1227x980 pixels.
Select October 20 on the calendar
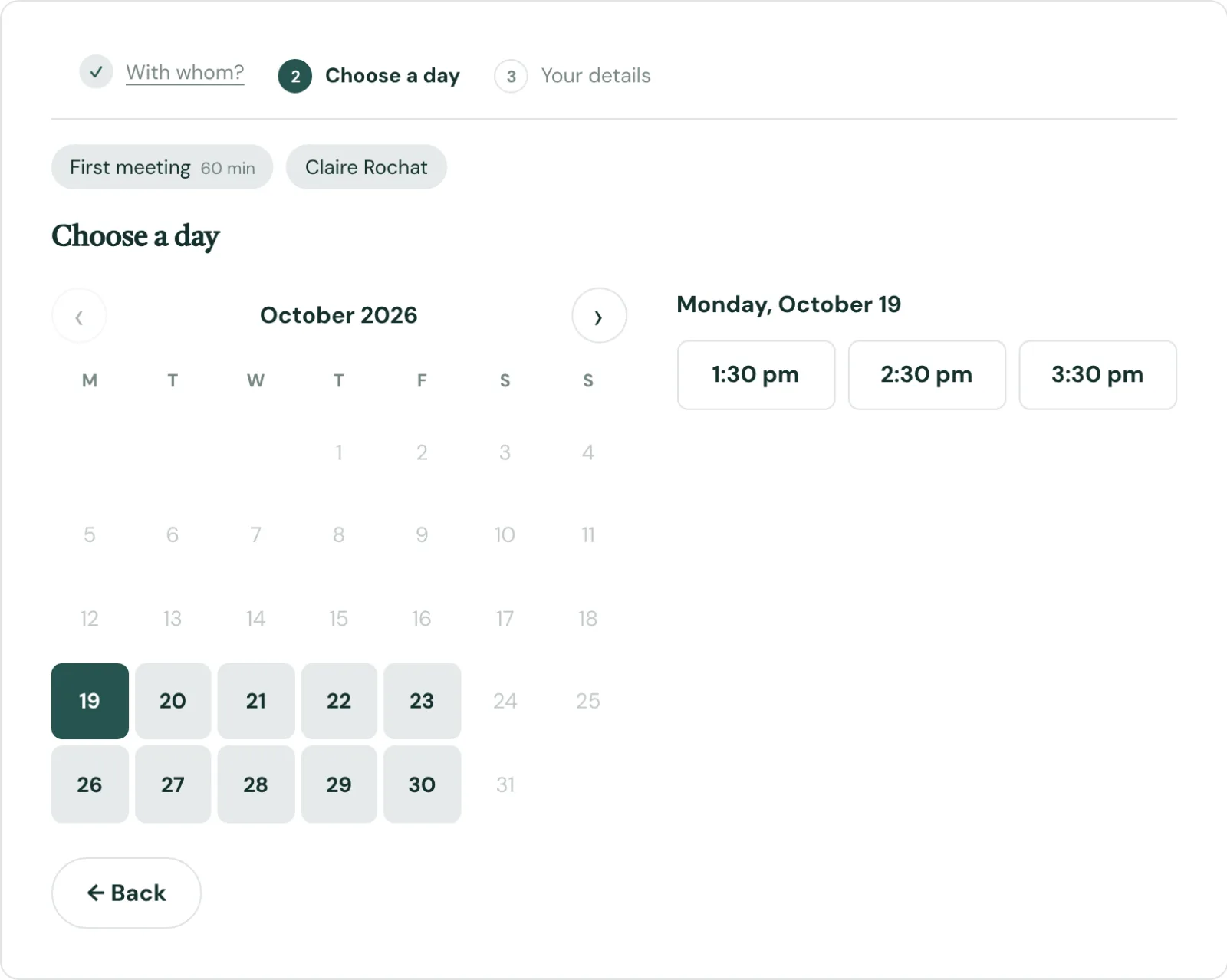point(173,701)
